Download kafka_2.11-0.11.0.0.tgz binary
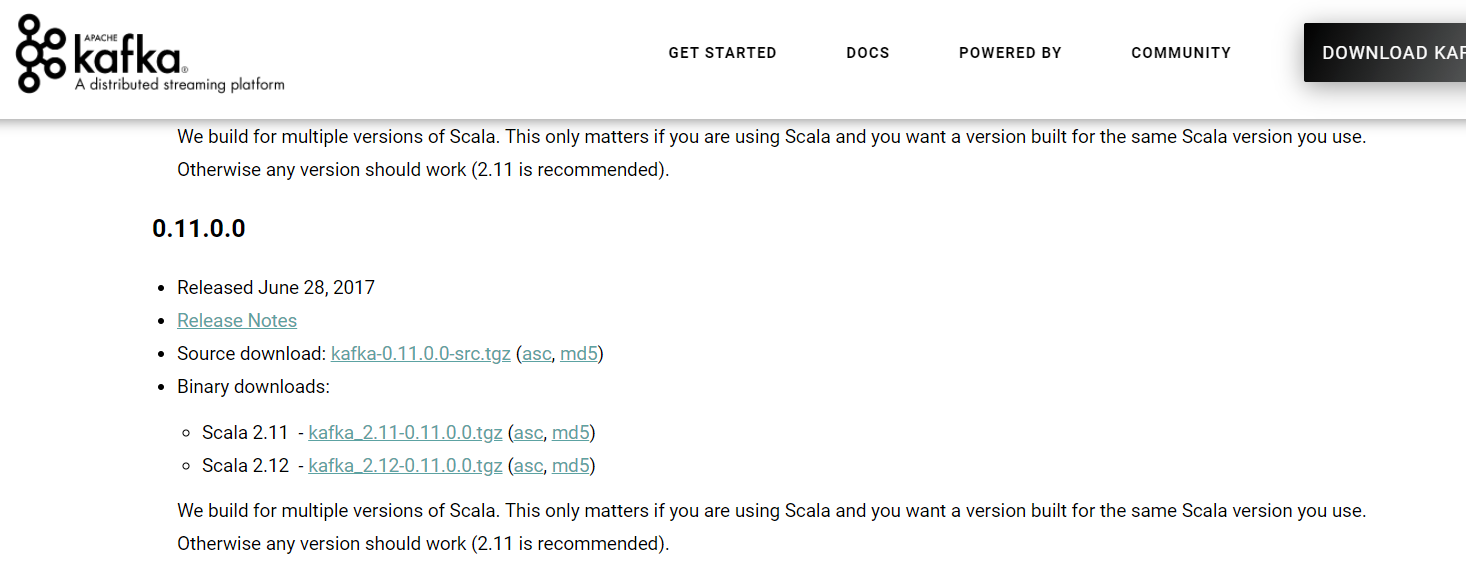 (x=405, y=433)
